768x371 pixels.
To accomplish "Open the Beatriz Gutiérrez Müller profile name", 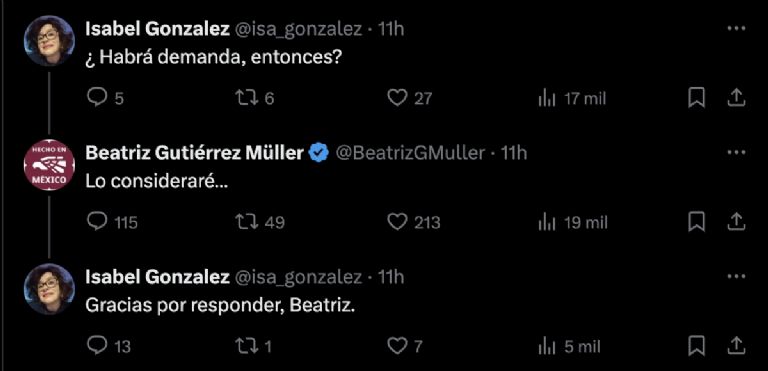I will point(194,153).
